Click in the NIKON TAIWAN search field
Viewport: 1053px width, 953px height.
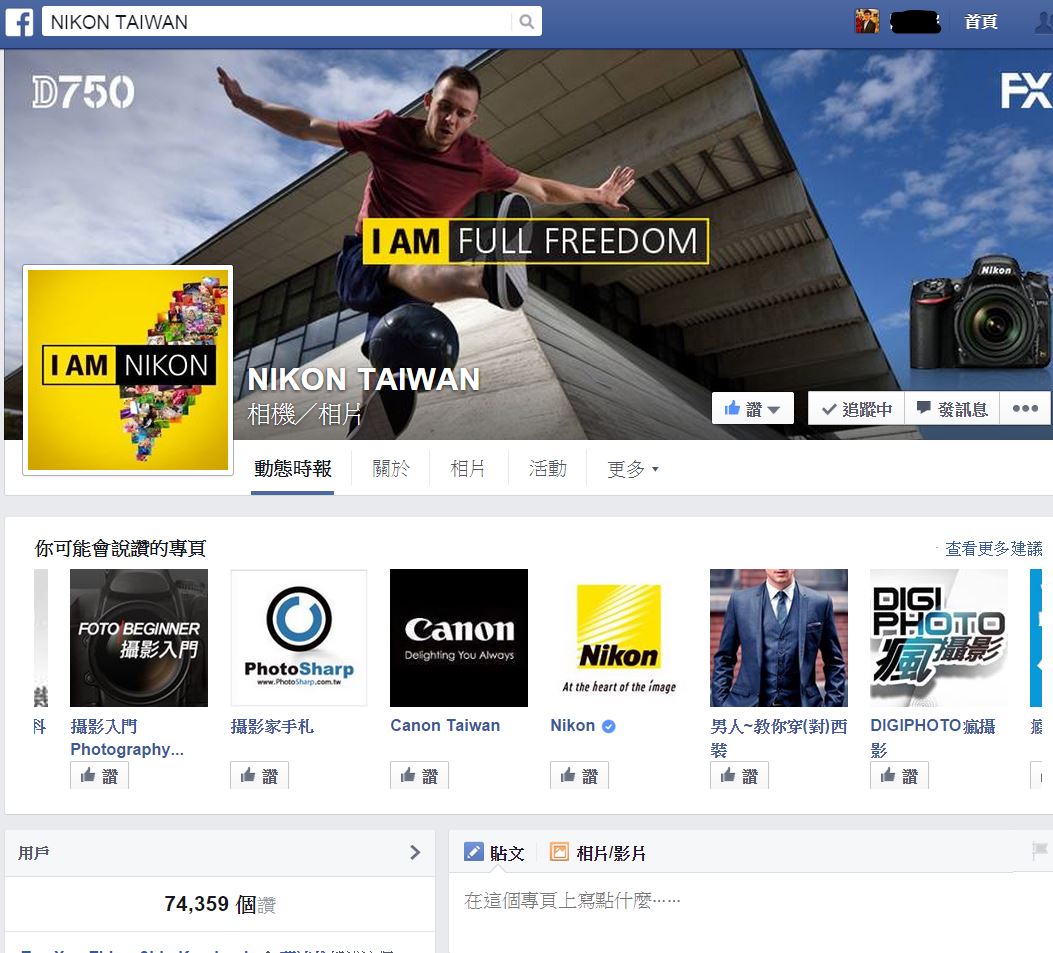tap(279, 22)
